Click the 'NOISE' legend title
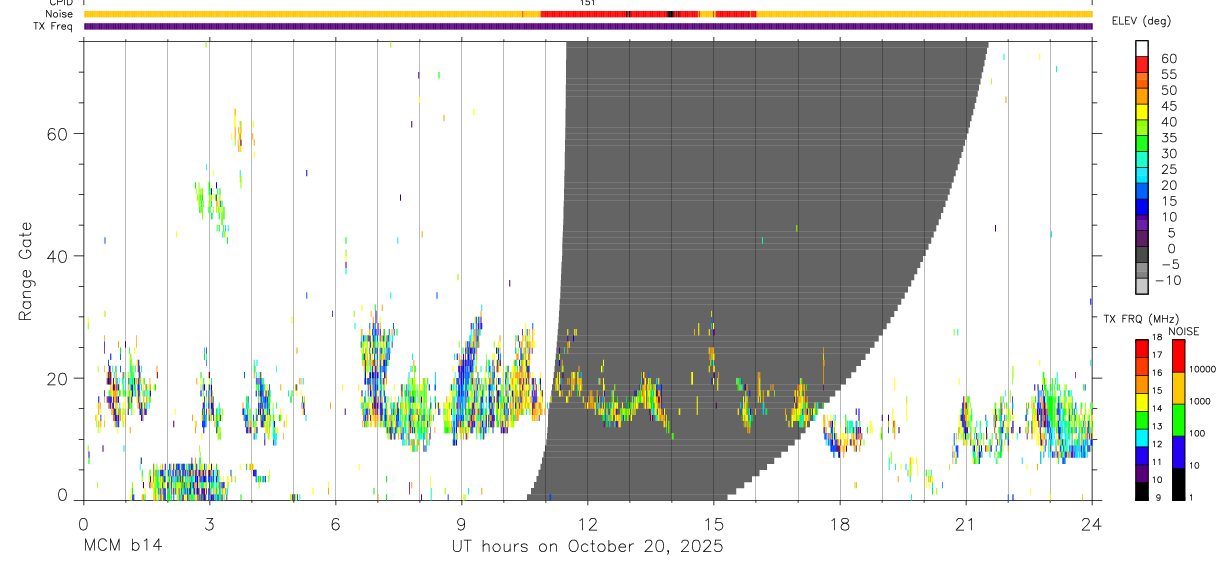This screenshot has width=1228, height=567. [1183, 331]
